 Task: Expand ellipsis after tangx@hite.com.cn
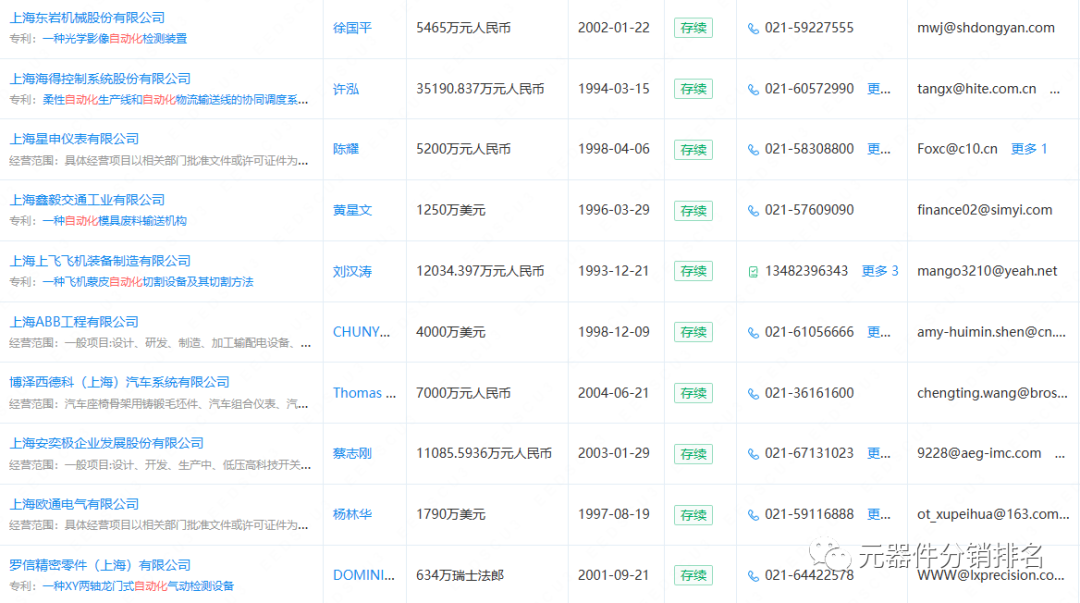pyautogui.click(x=1055, y=90)
